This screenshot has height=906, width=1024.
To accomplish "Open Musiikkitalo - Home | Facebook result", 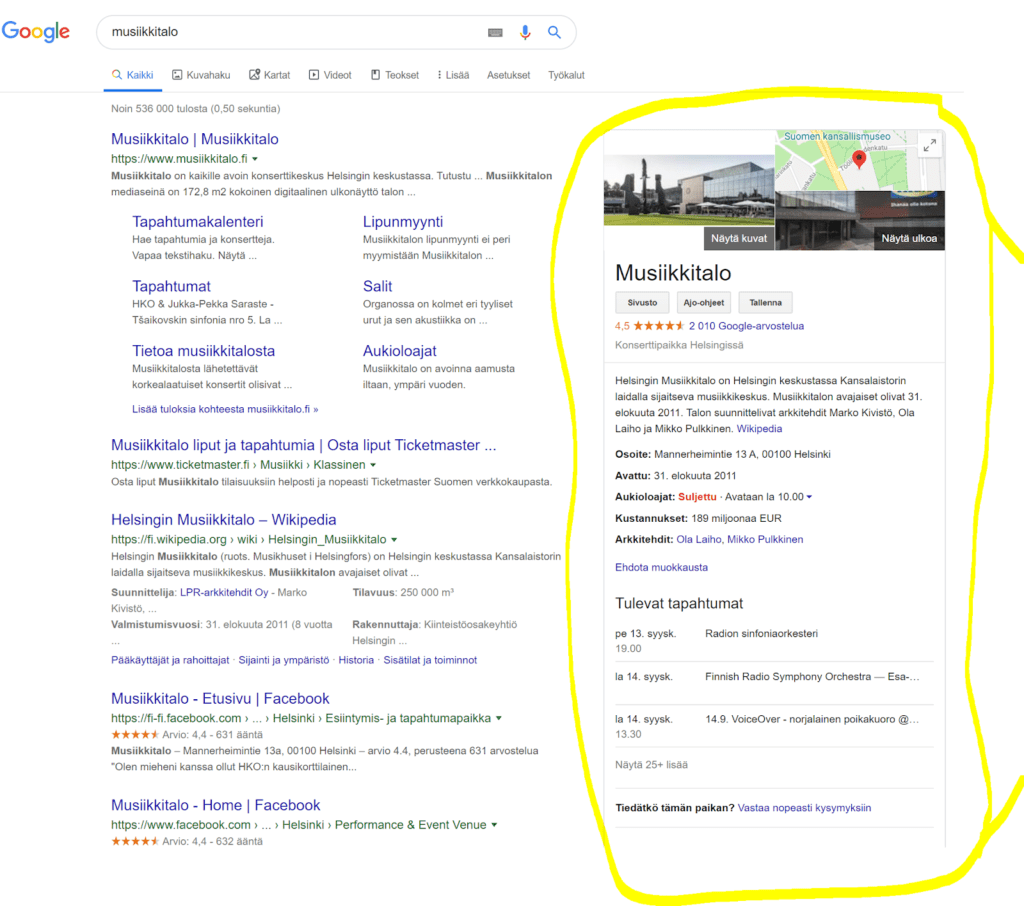I will 216,805.
